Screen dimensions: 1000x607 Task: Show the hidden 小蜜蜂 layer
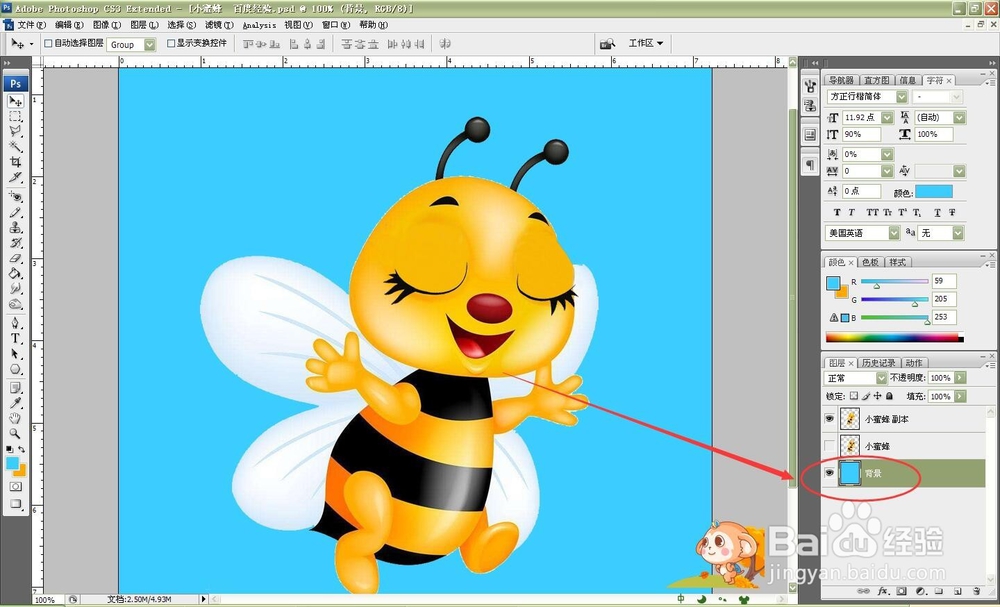click(828, 445)
